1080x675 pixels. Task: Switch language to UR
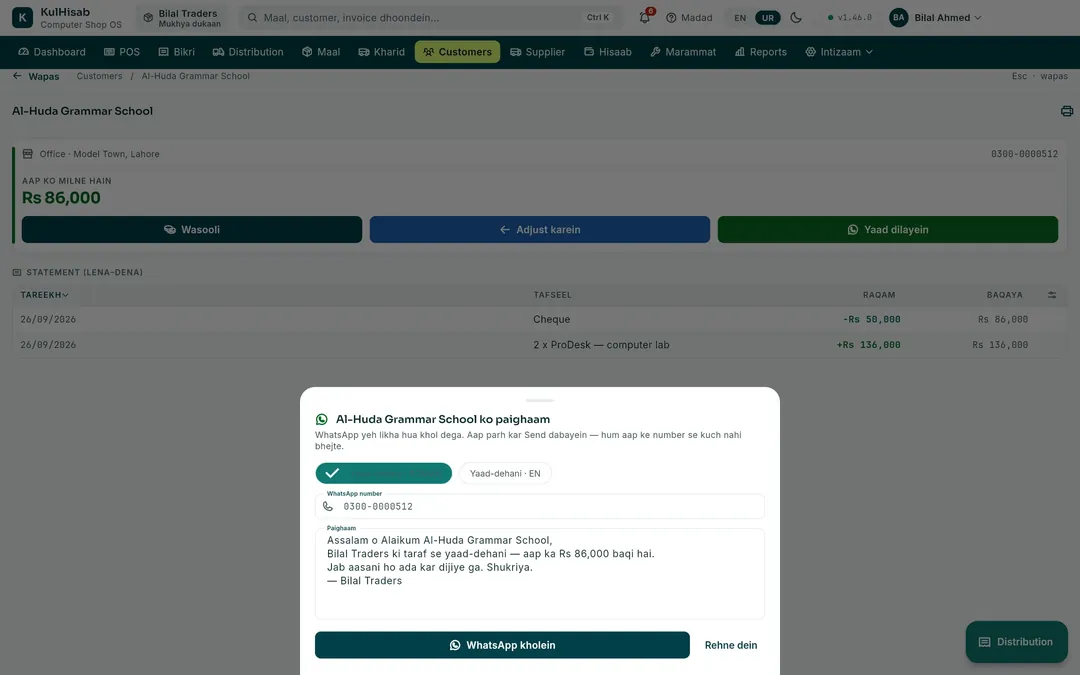[767, 17]
